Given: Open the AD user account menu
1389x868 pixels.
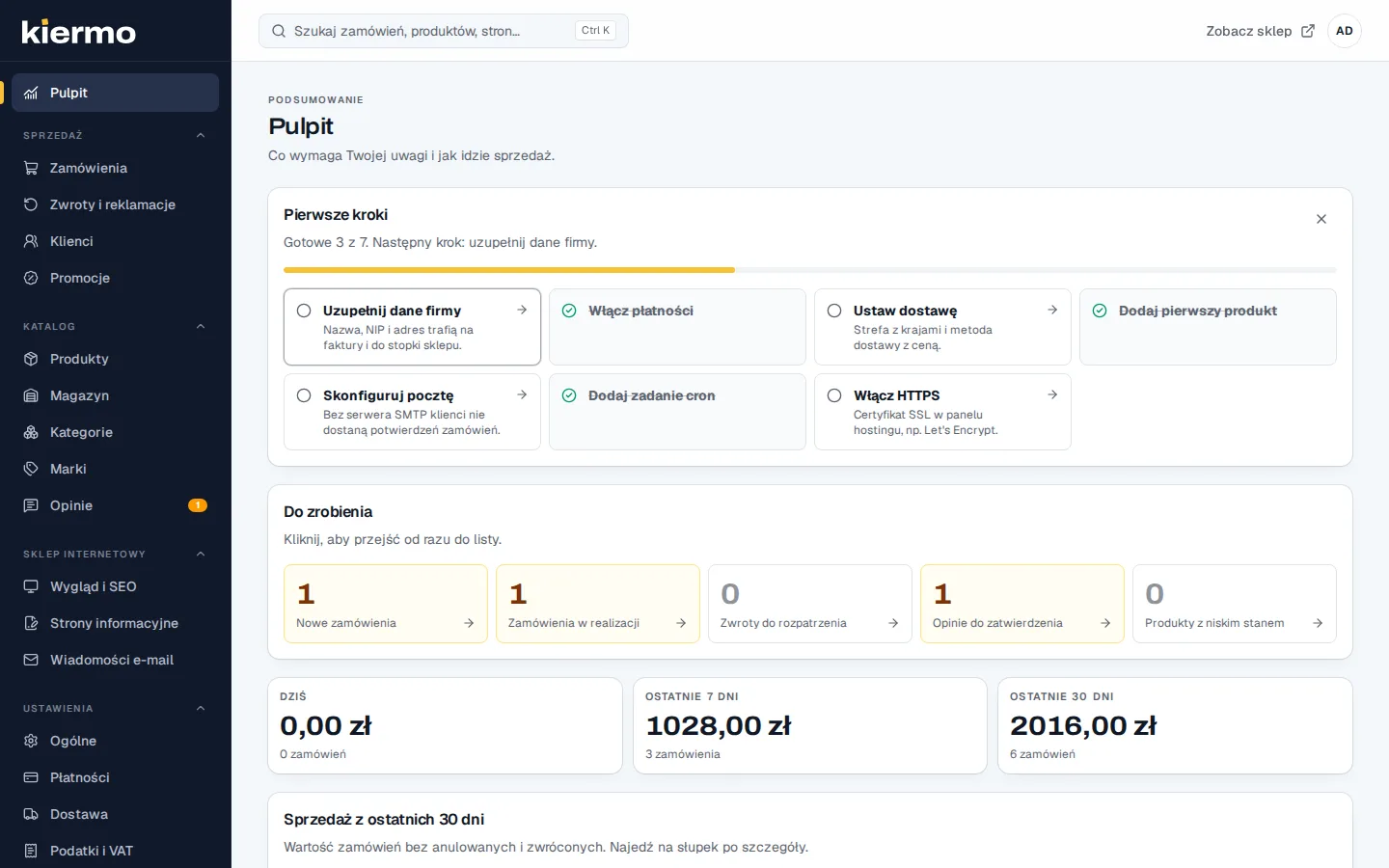Looking at the screenshot, I should click(1345, 31).
